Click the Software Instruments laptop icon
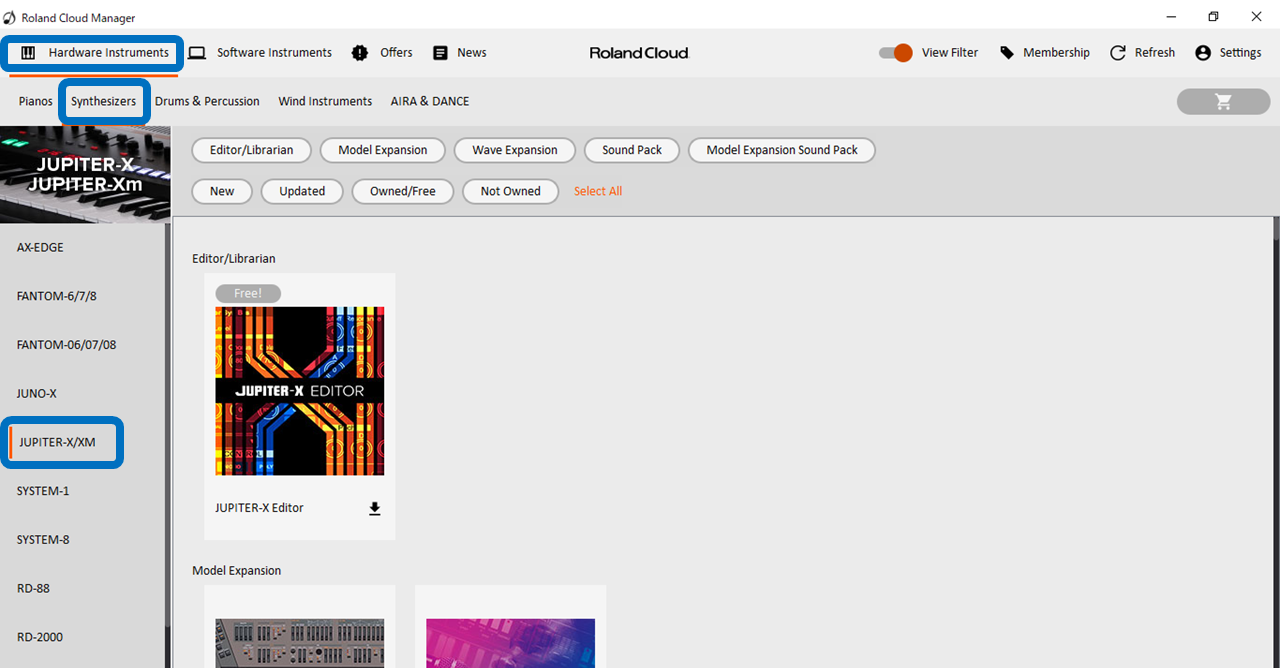 (197, 53)
